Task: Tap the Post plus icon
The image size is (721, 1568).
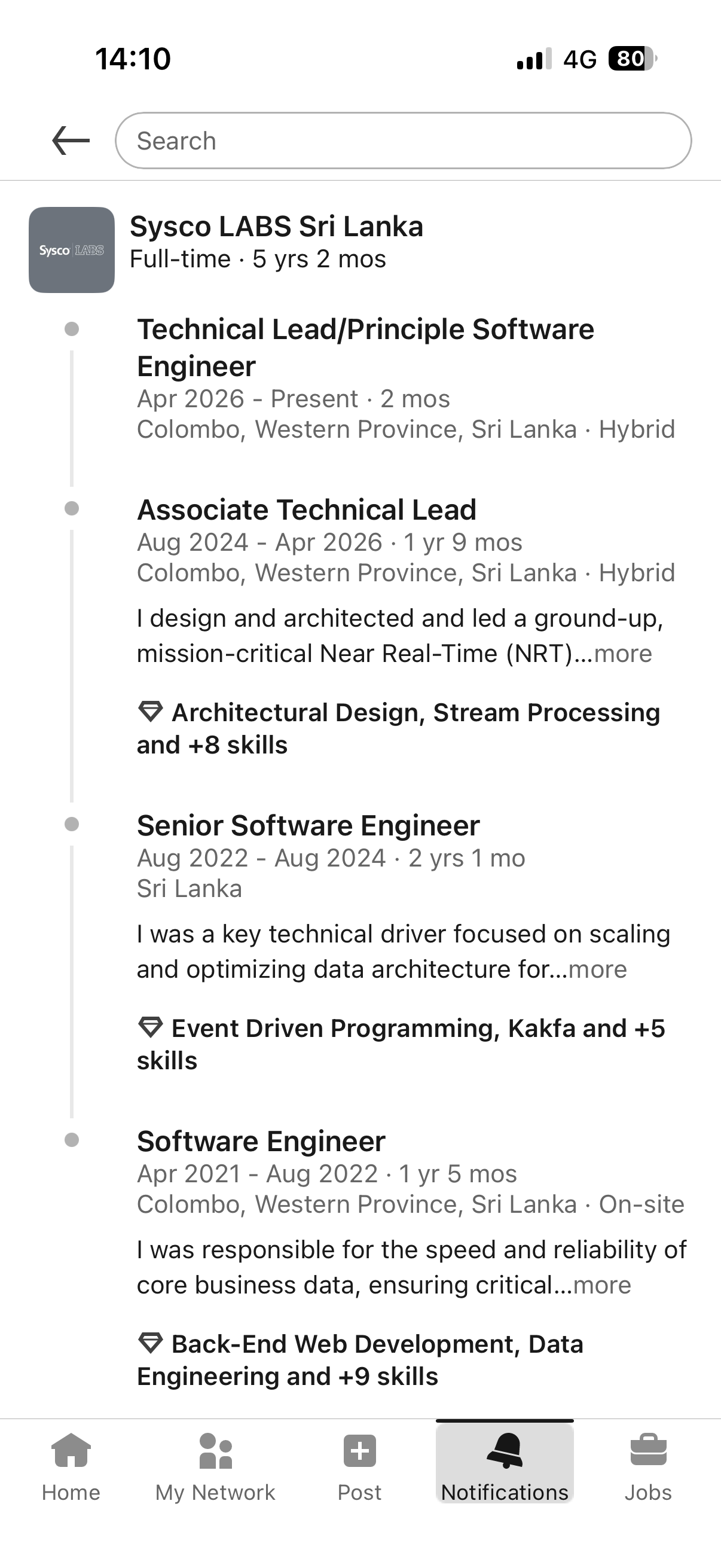Action: [359, 1451]
